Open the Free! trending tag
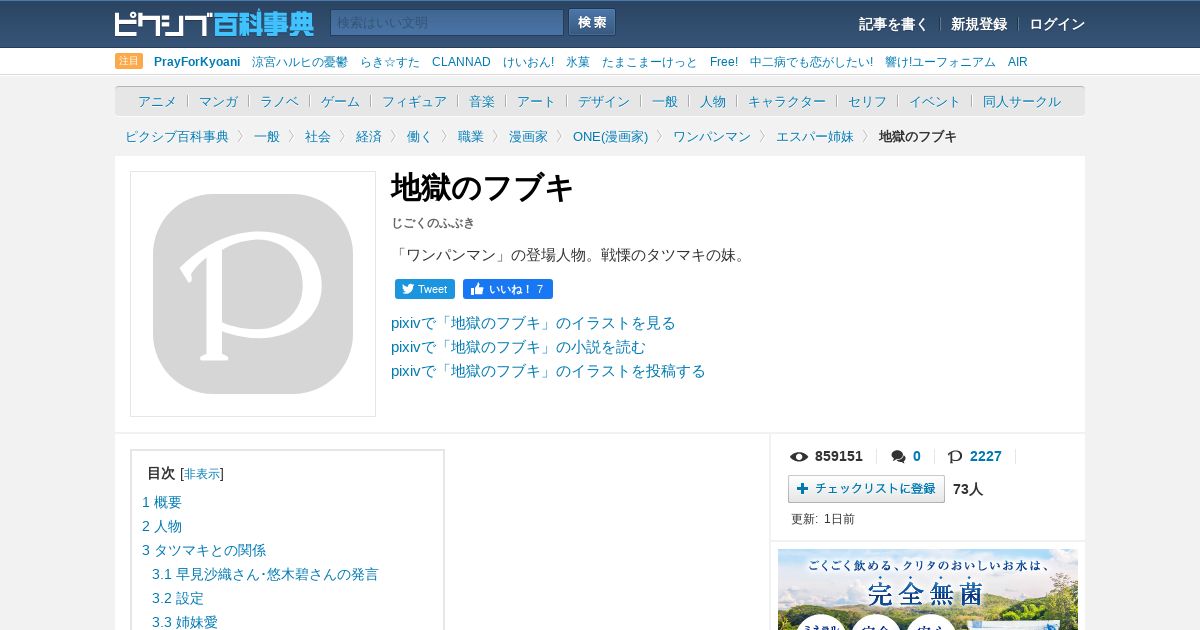 [724, 62]
